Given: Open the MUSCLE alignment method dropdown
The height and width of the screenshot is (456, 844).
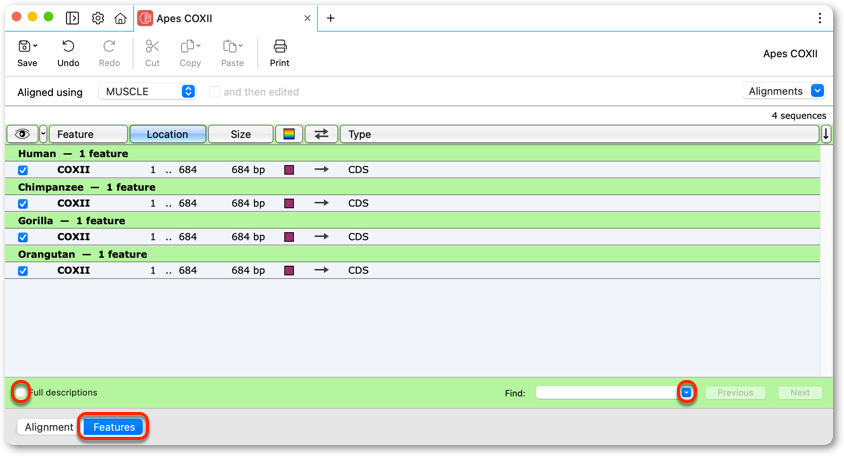Looking at the screenshot, I should 147,92.
